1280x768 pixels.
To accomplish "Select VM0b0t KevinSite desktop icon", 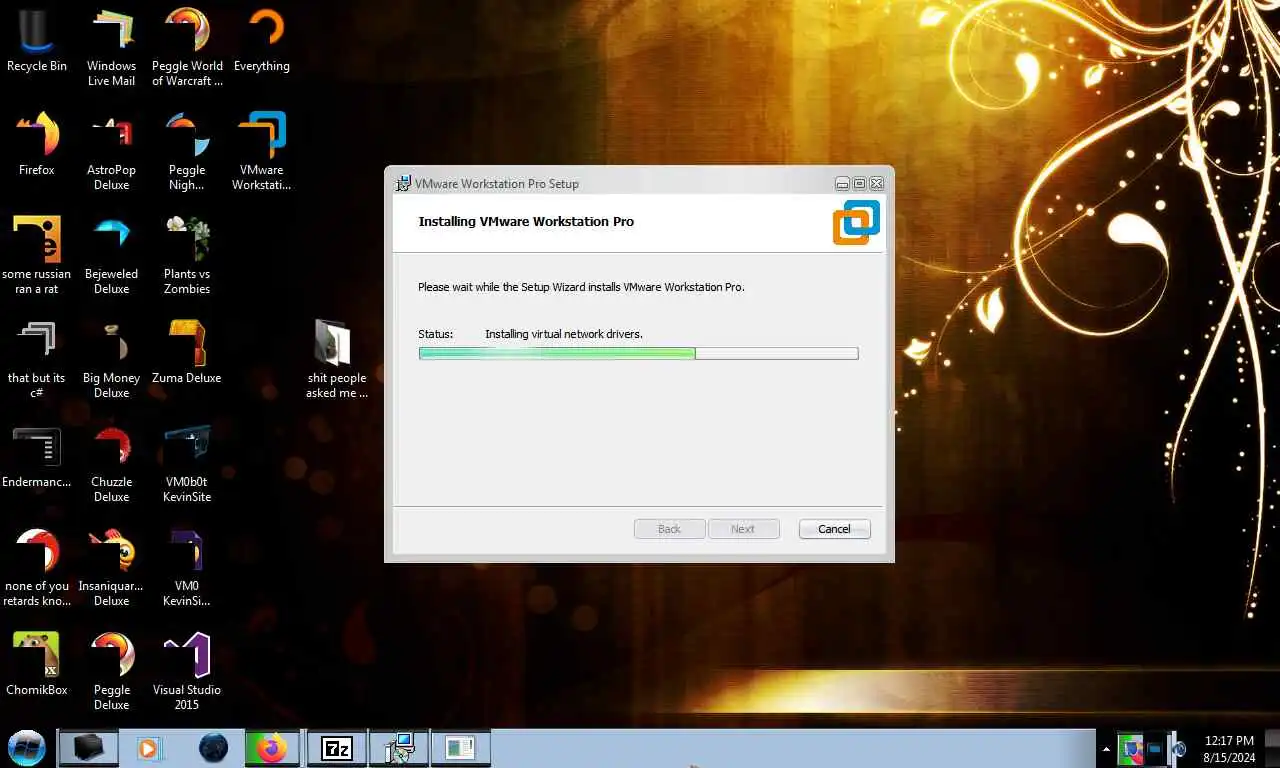I will (x=187, y=463).
